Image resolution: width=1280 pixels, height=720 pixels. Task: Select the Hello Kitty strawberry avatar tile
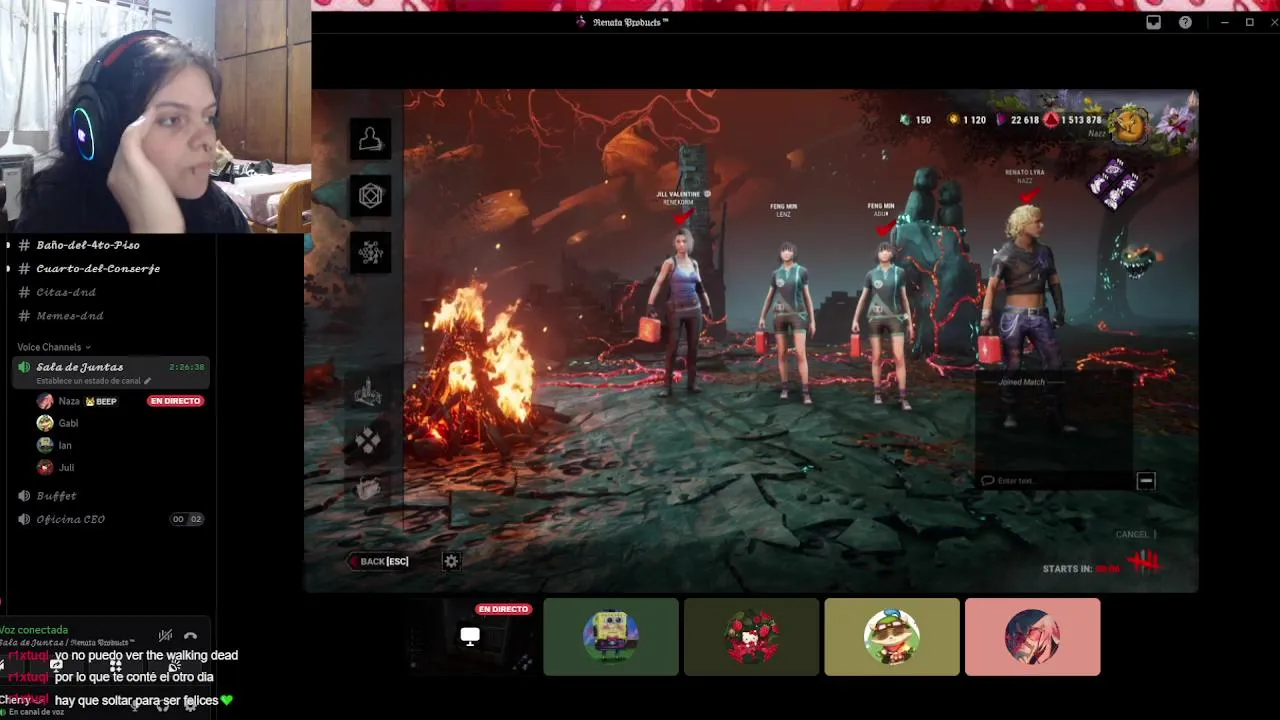(751, 637)
